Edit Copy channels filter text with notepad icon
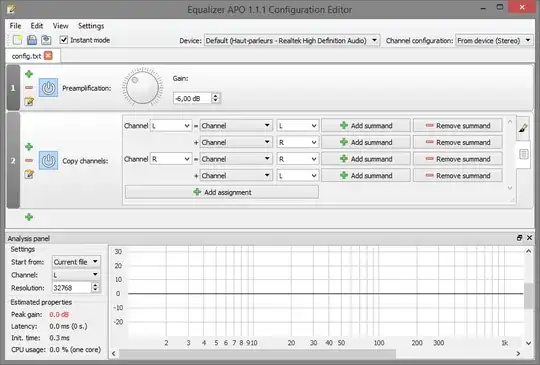The image size is (540, 365). [29, 174]
